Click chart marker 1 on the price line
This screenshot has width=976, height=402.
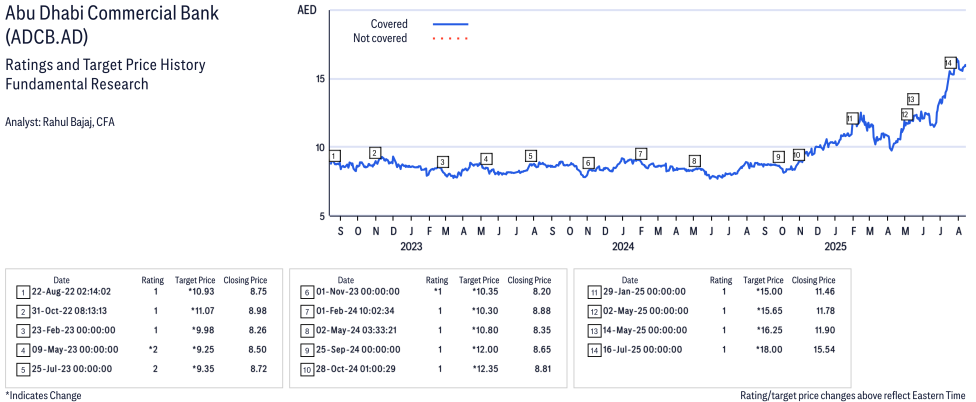click(336, 156)
